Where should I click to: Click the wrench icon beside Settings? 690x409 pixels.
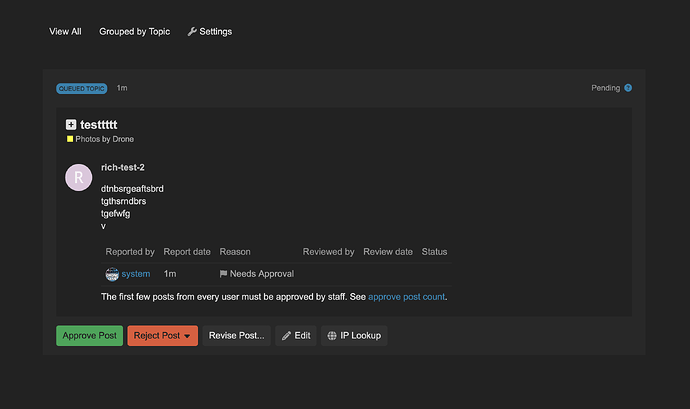[192, 32]
